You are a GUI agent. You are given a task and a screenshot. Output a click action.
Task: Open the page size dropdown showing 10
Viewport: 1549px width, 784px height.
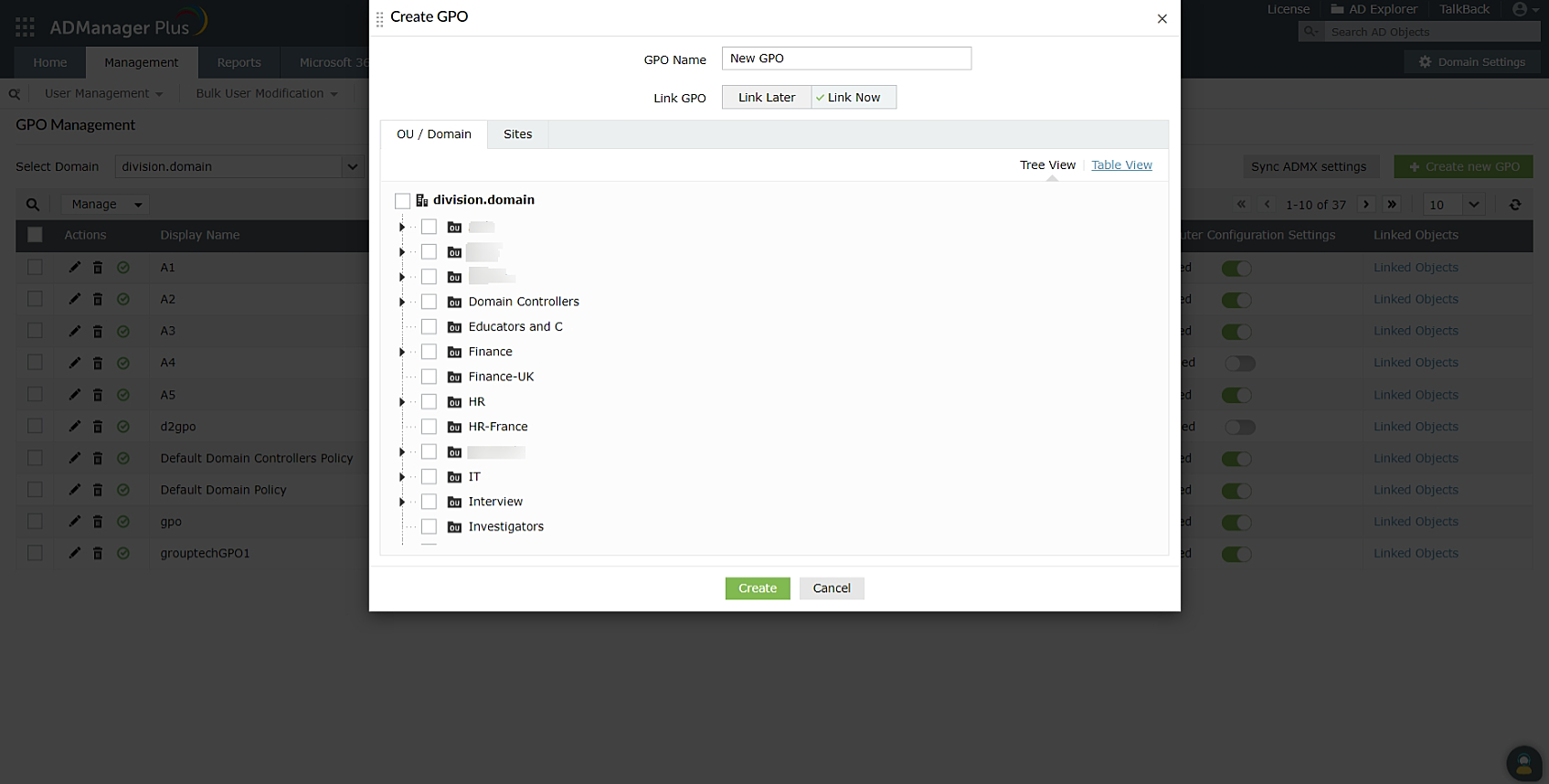point(1454,205)
